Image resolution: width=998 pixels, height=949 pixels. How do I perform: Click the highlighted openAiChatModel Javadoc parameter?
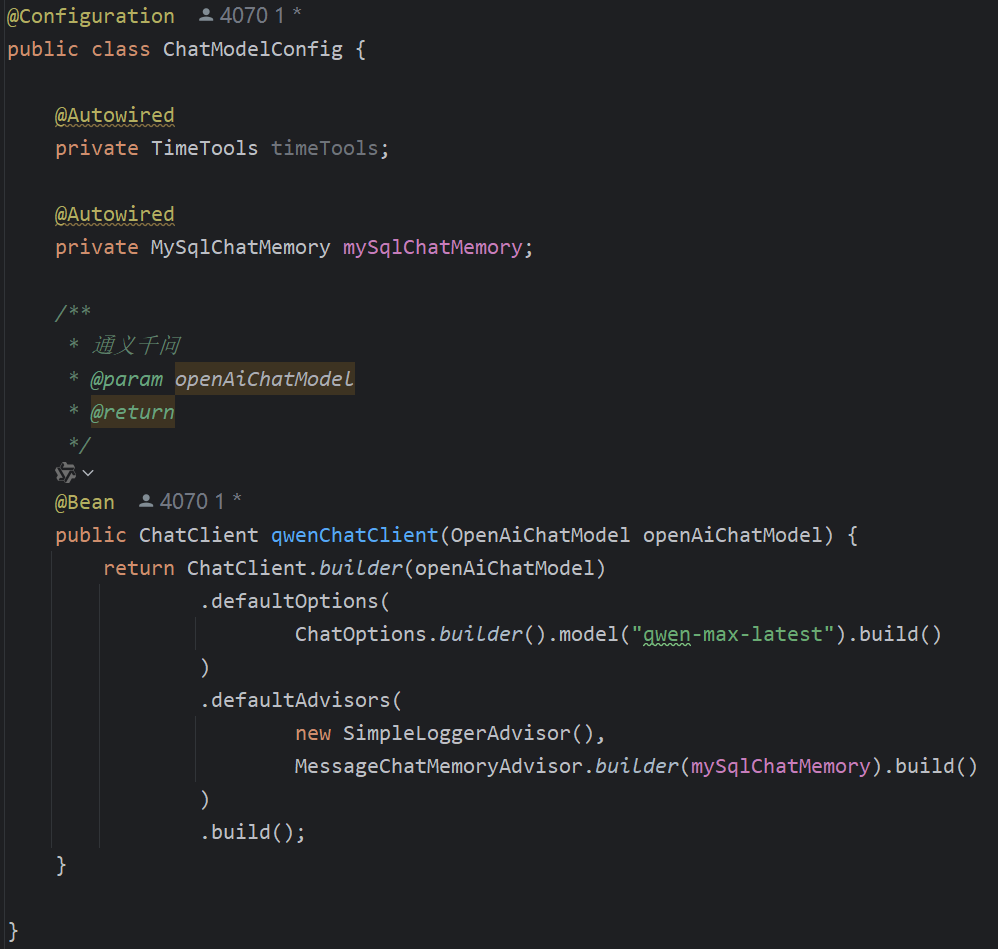coord(263,378)
